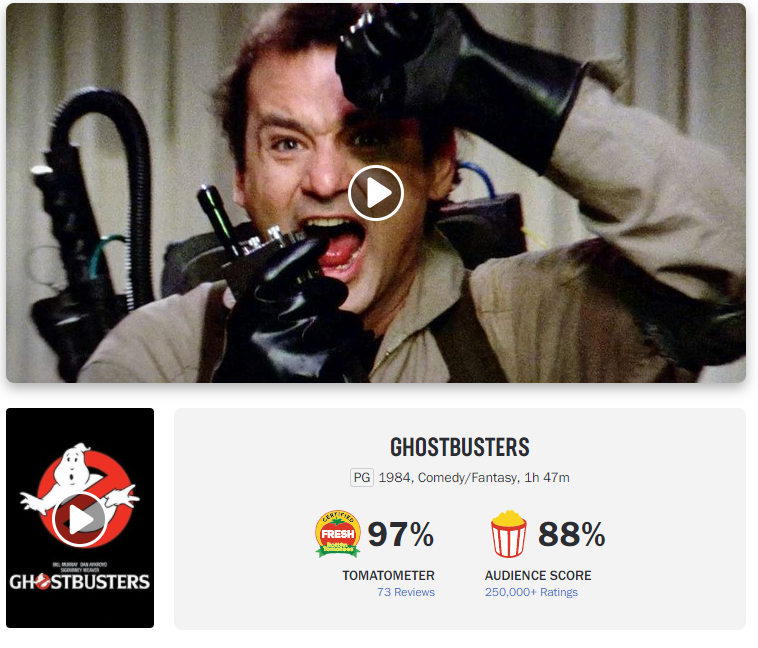758x648 pixels.
Task: Click the cast credits text on the poster
Action: (80, 567)
